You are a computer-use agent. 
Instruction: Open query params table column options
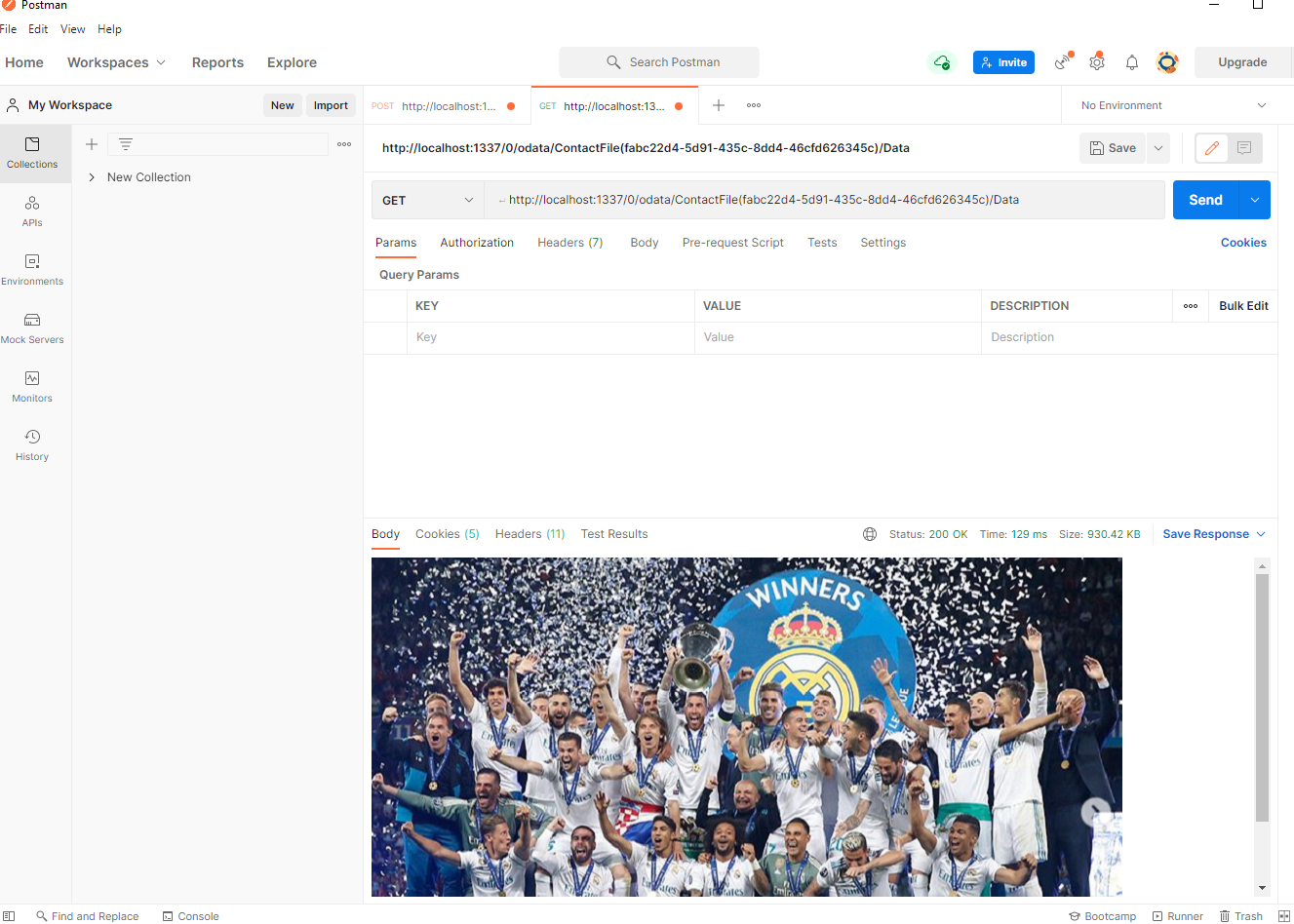pyautogui.click(x=1191, y=306)
